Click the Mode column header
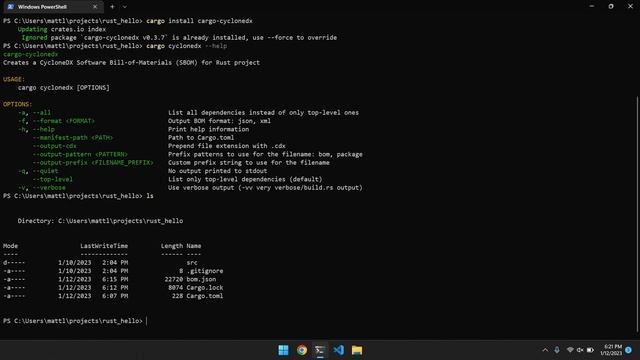The width and height of the screenshot is (640, 360). 11,246
